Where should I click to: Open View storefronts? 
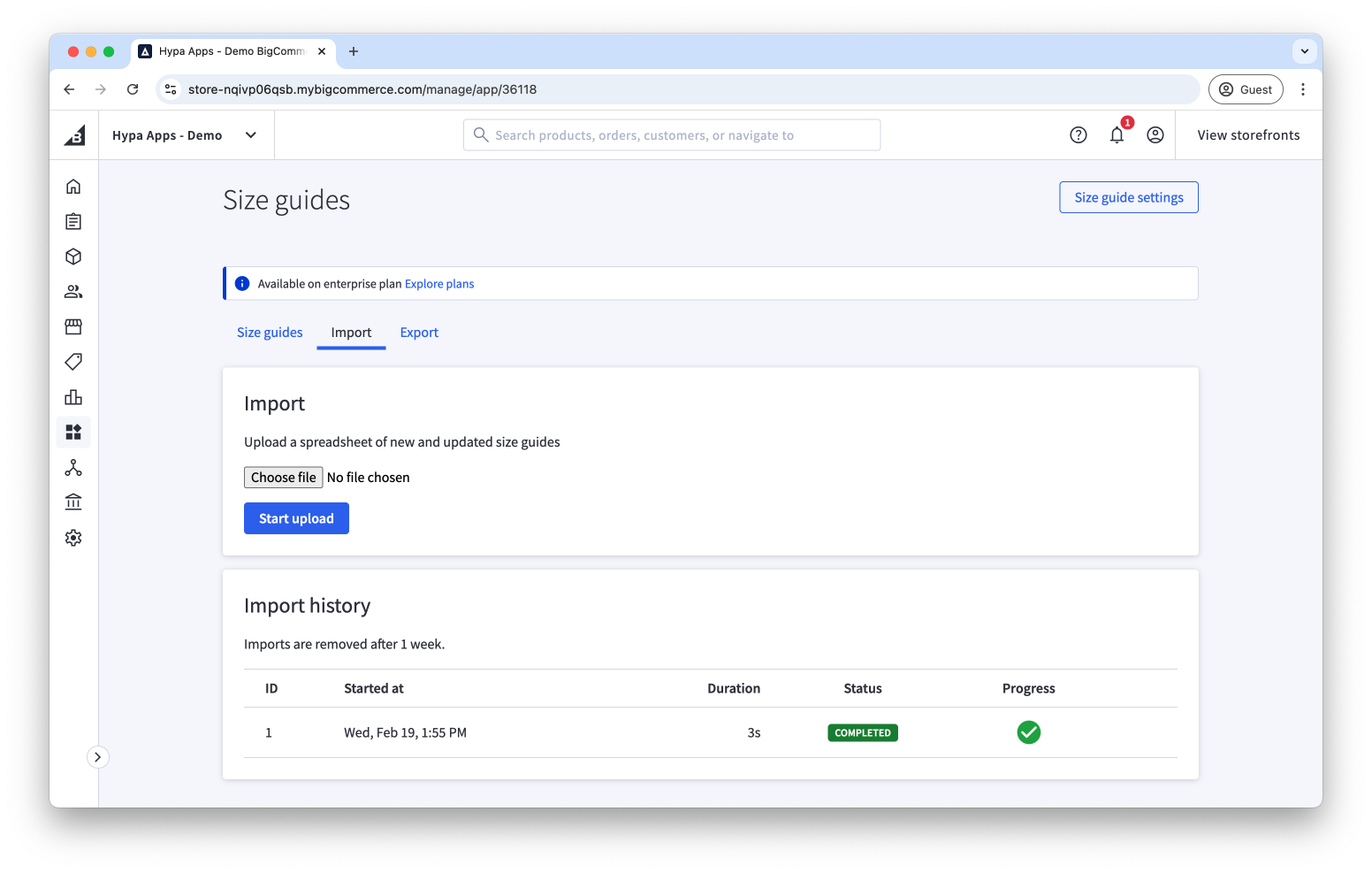tap(1248, 135)
